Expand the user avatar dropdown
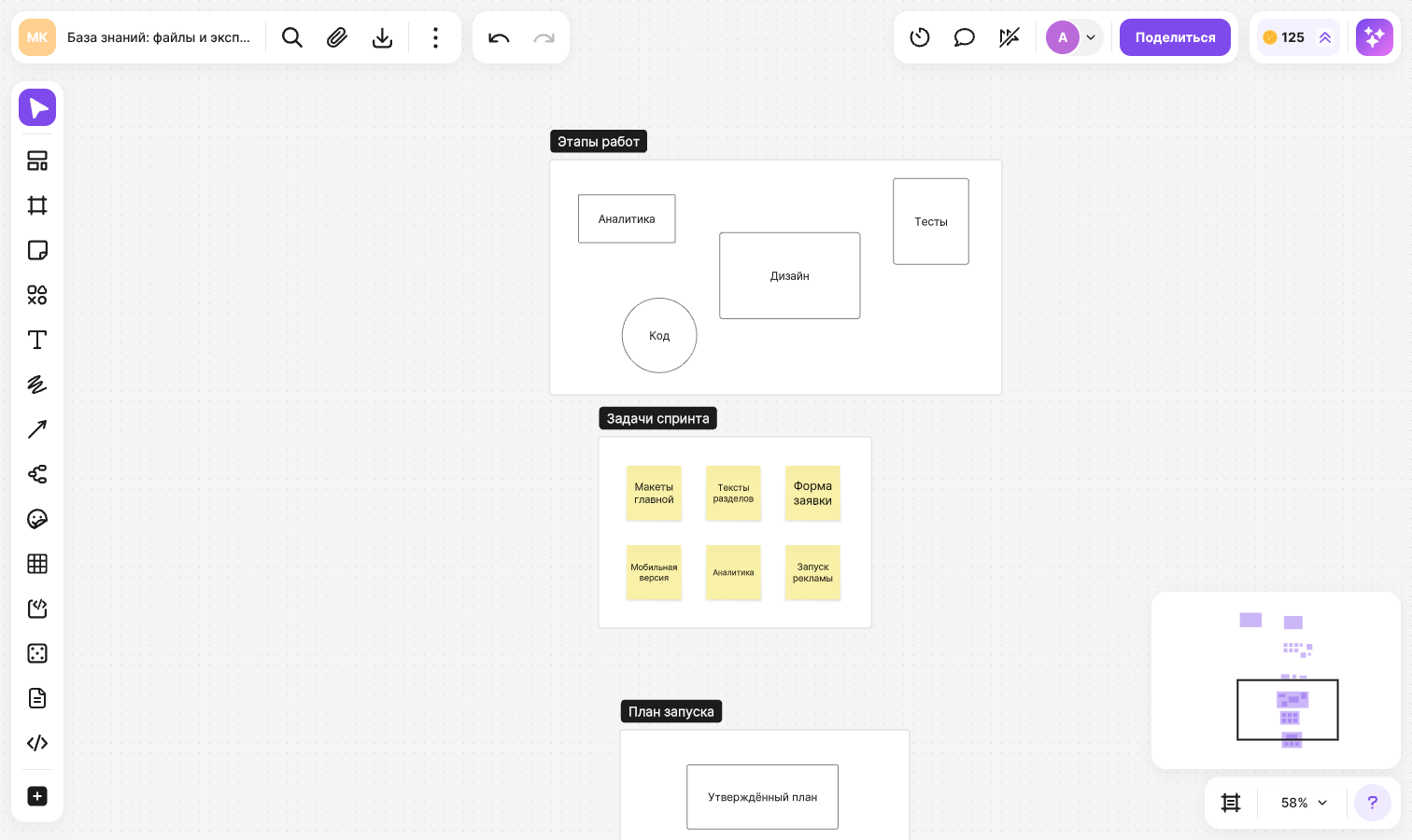 click(x=1090, y=37)
